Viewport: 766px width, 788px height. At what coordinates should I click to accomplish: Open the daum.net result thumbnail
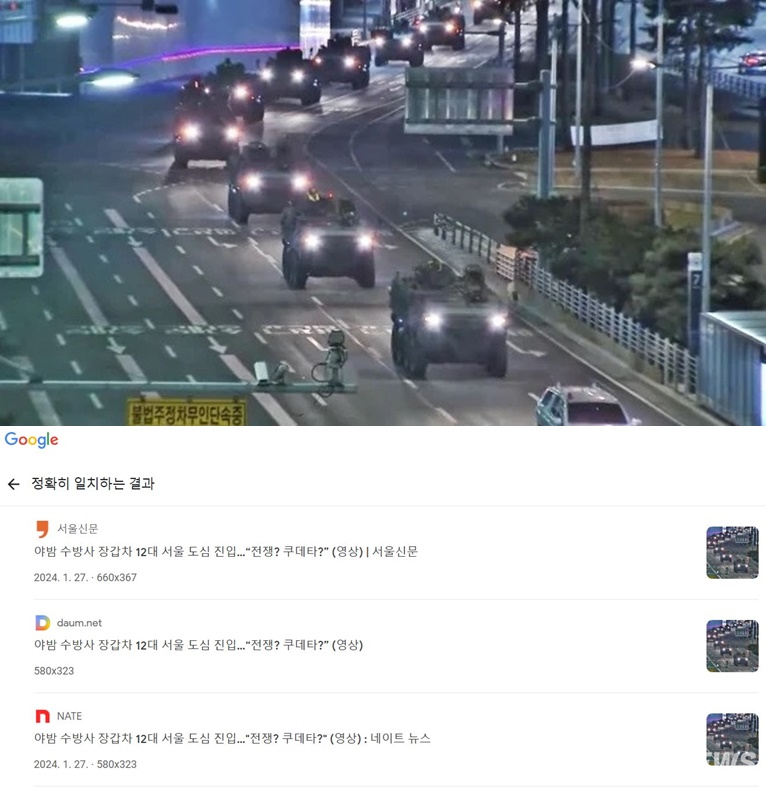click(x=732, y=646)
